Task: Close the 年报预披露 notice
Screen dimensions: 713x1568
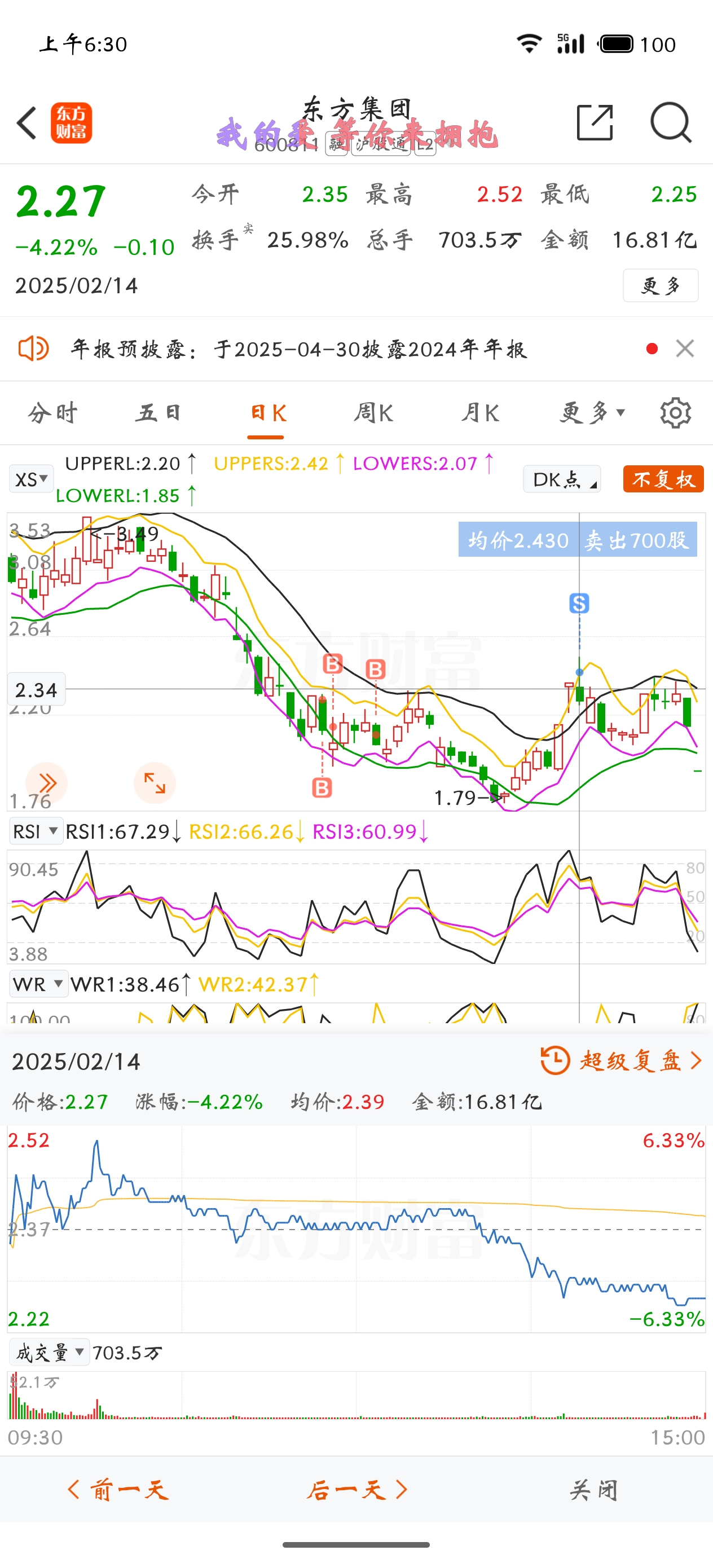Action: [x=685, y=349]
